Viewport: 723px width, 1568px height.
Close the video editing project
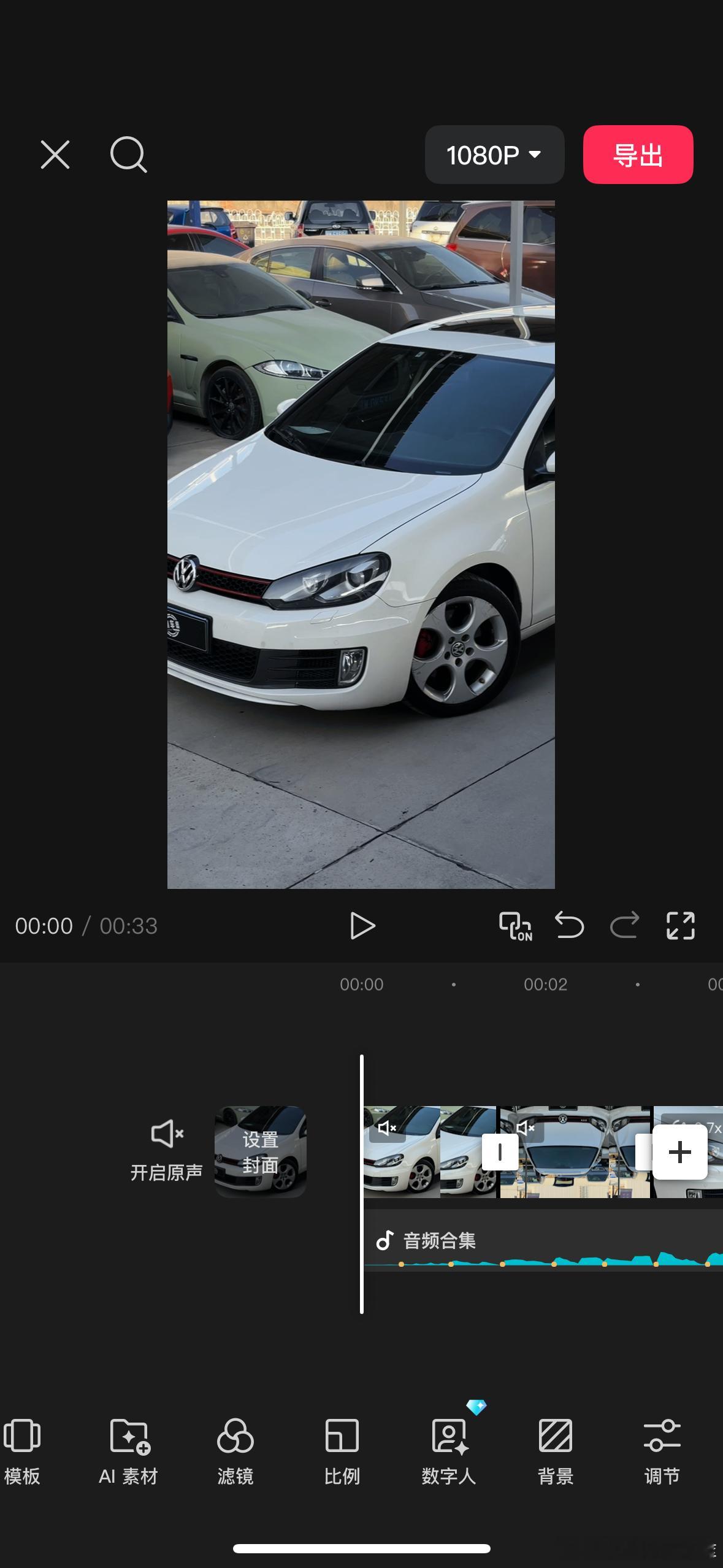[55, 155]
